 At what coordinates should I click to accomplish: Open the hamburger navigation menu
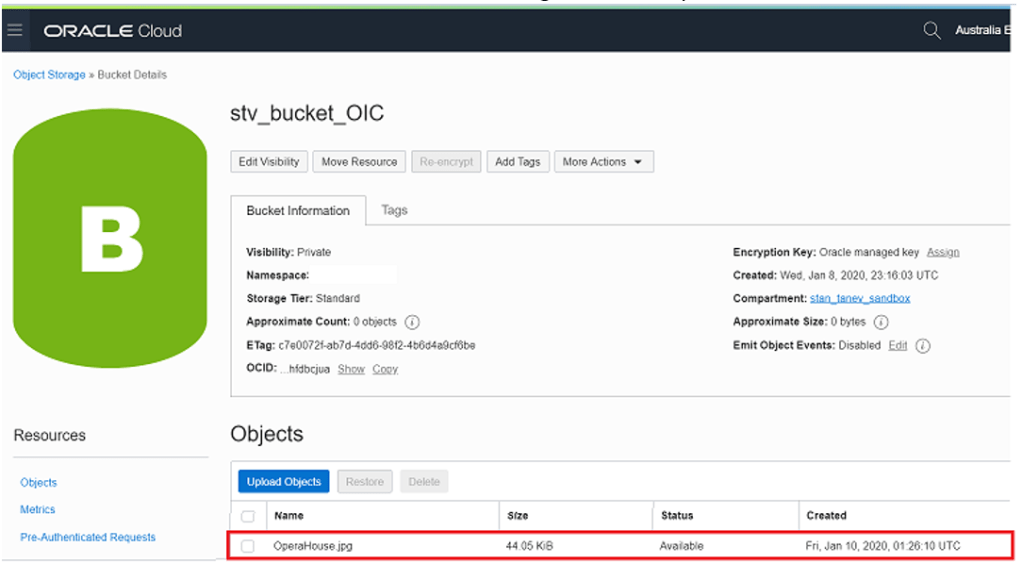coord(14,30)
